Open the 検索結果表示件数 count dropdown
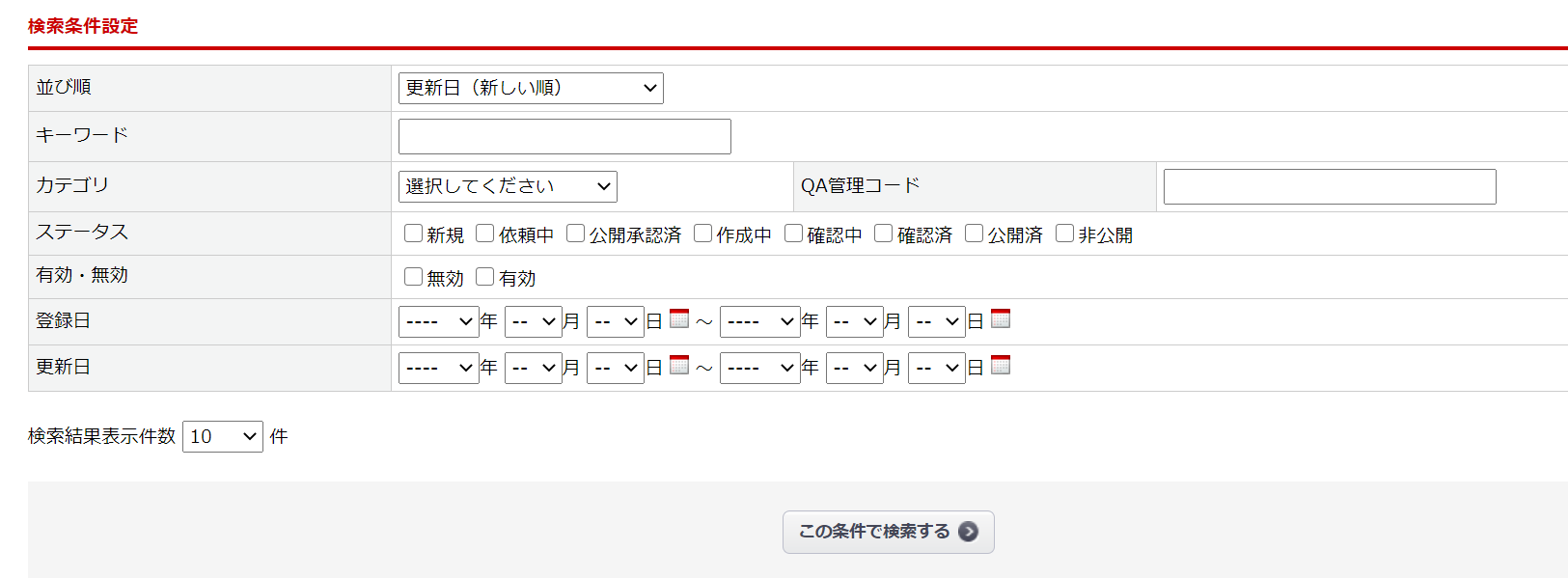Image resolution: width=1568 pixels, height=578 pixels. (x=223, y=436)
